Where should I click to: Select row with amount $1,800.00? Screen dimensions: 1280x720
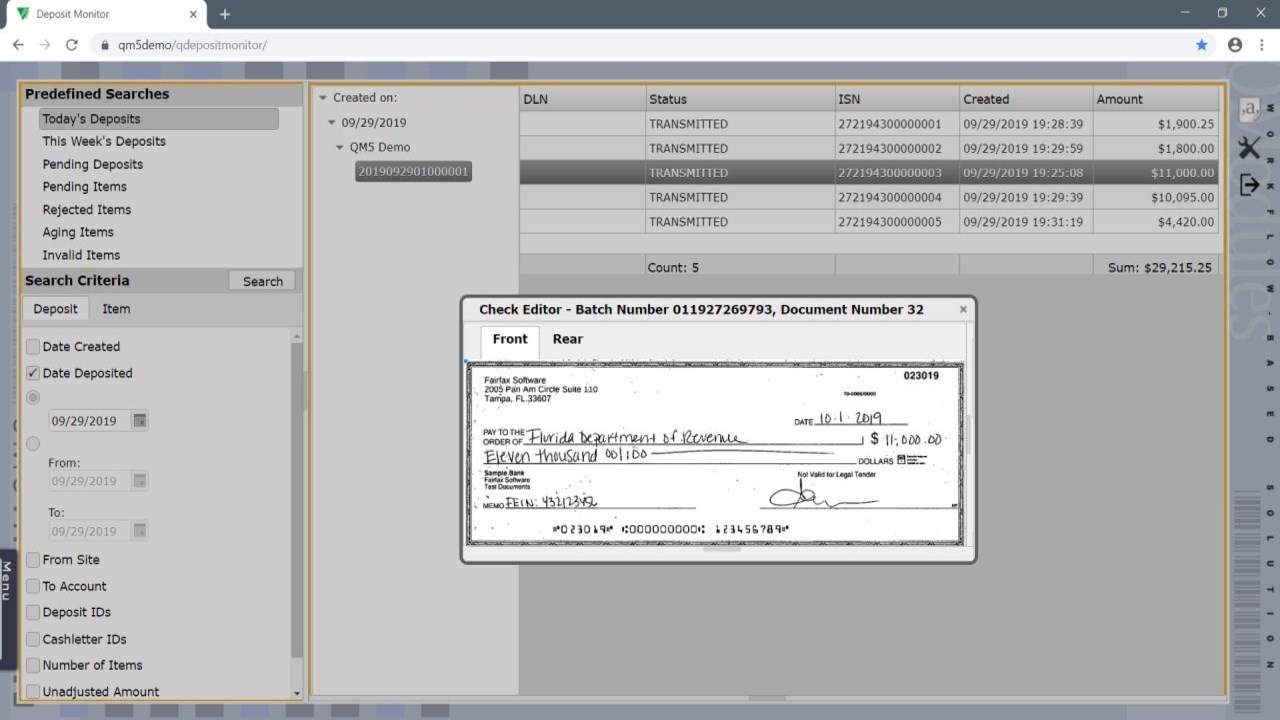tap(869, 149)
